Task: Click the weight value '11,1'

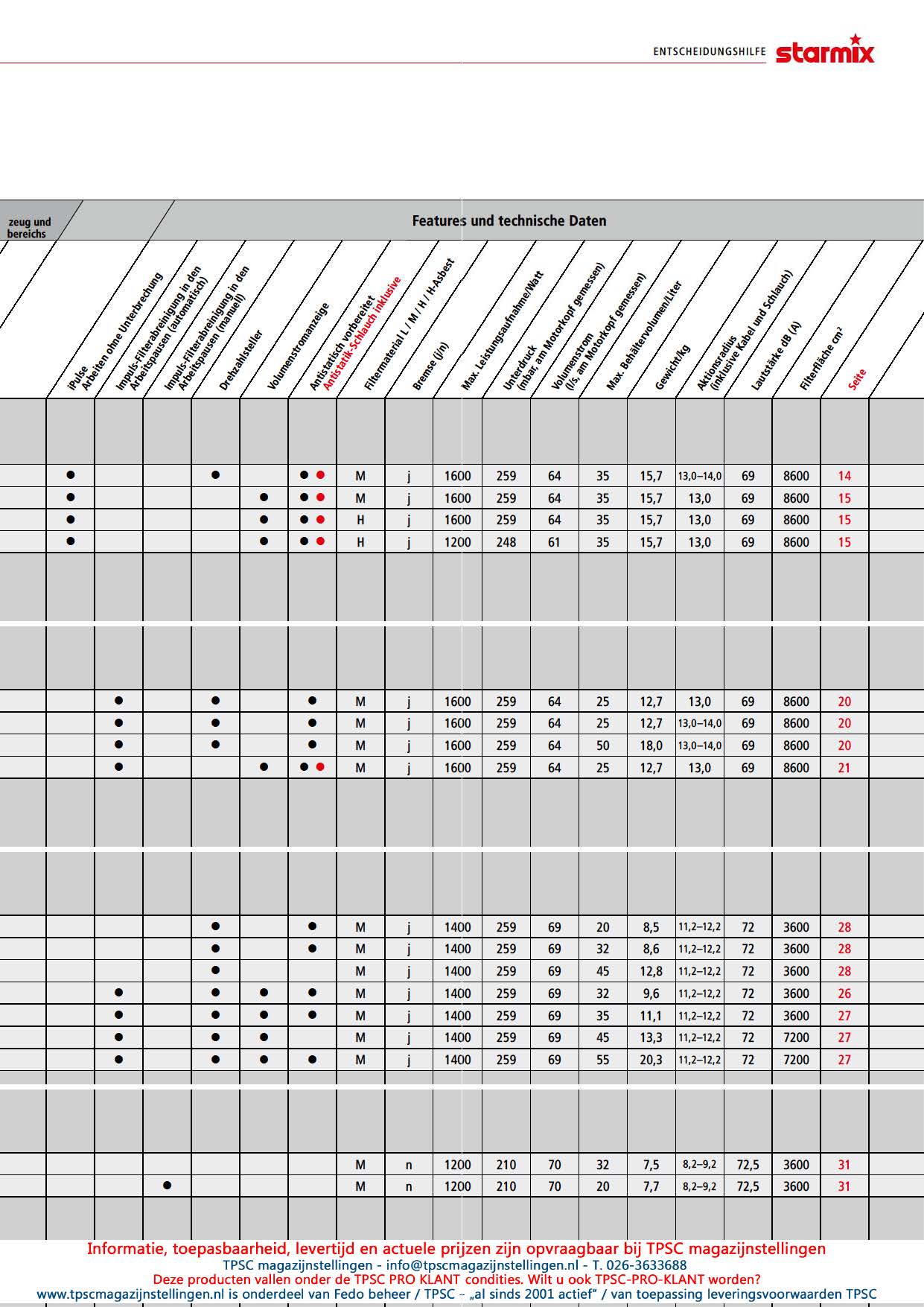Action: (x=651, y=1016)
